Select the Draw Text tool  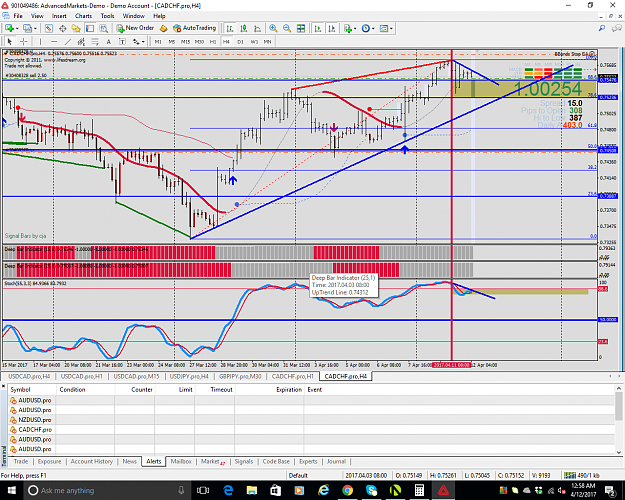(108, 41)
